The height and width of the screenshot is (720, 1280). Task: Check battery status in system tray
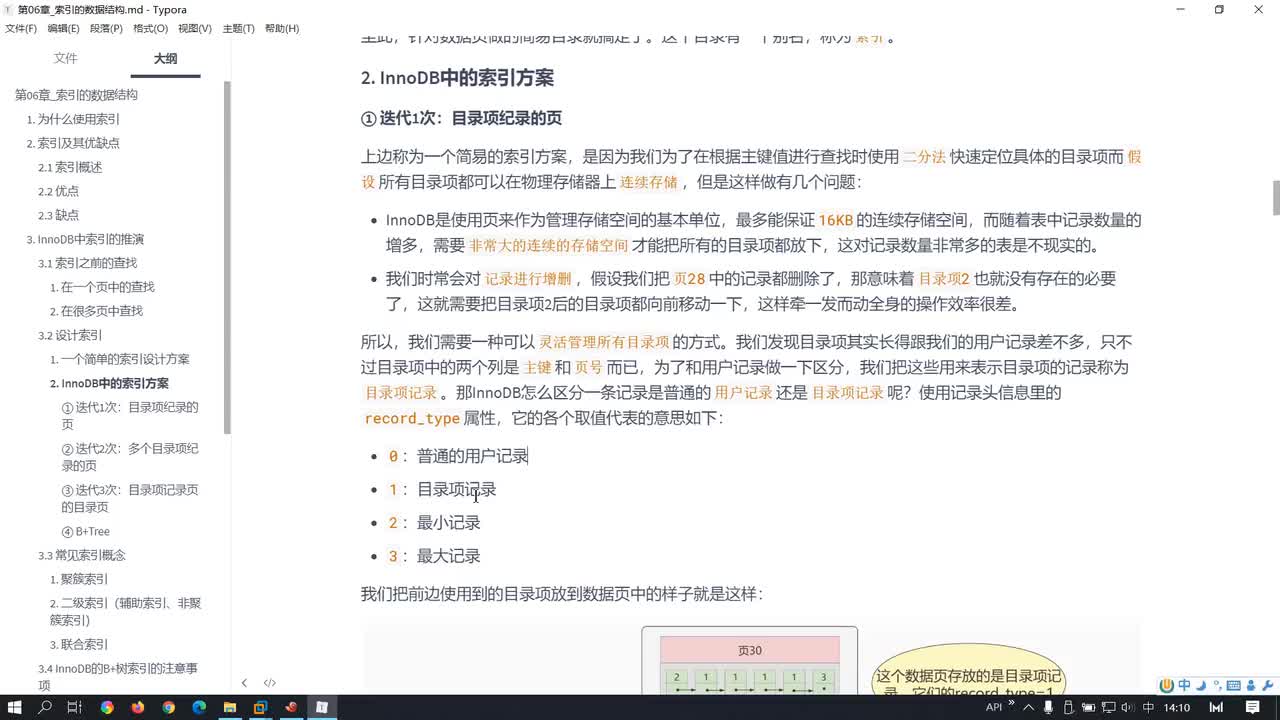(1087, 707)
